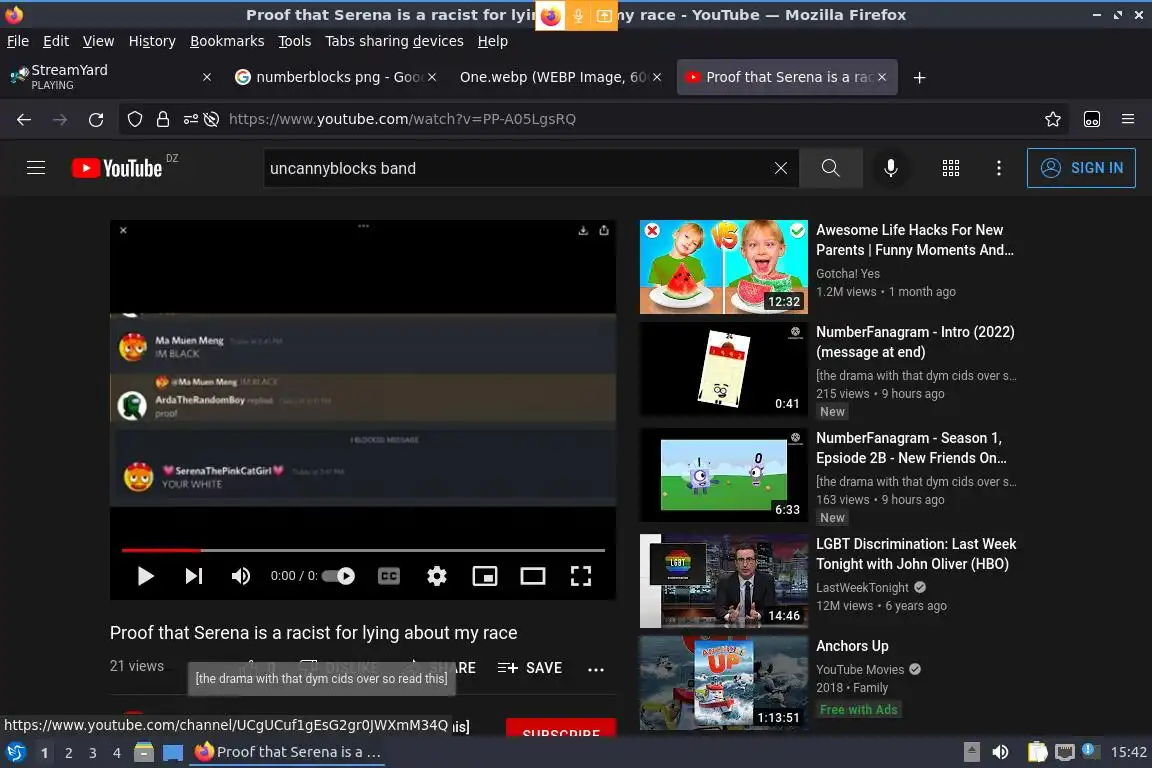Open NumberFanagram Season 1 Episode 2B
The height and width of the screenshot is (768, 1152).
coord(911,448)
